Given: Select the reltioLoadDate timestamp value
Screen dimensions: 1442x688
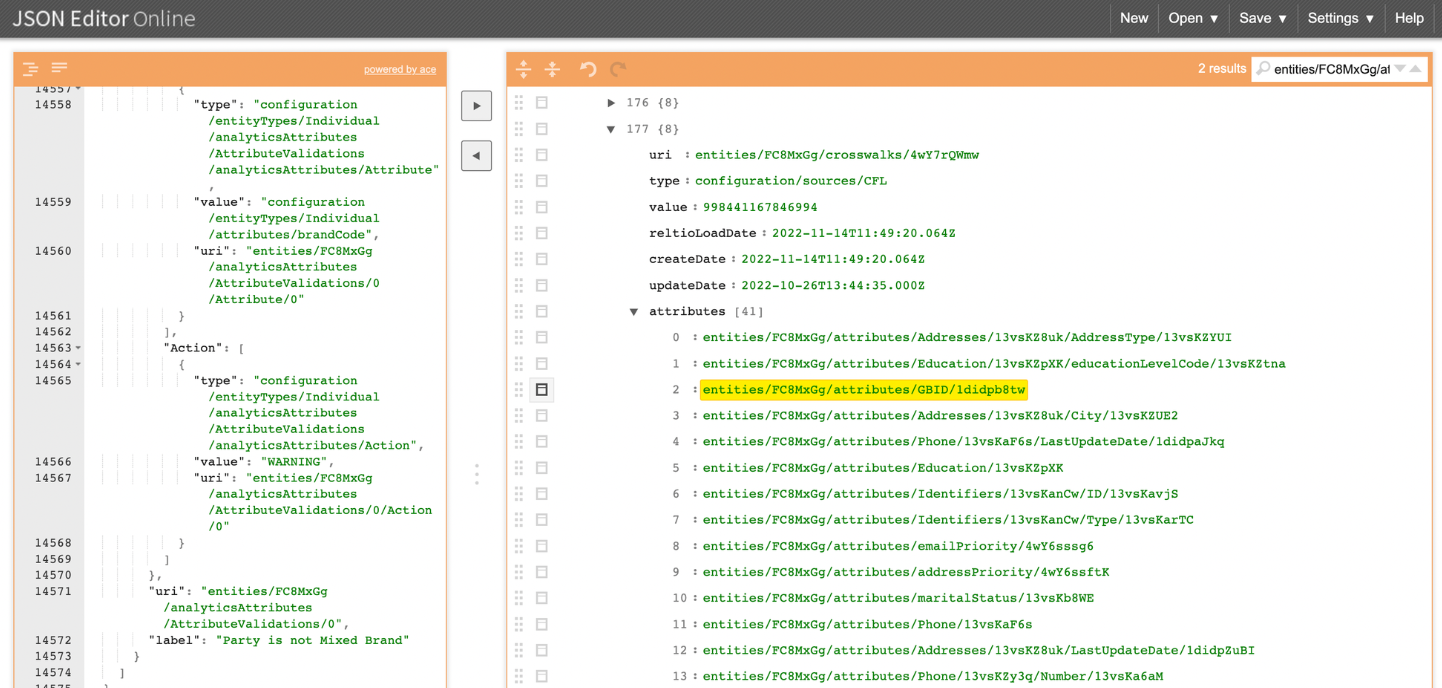Looking at the screenshot, I should click(x=864, y=233).
